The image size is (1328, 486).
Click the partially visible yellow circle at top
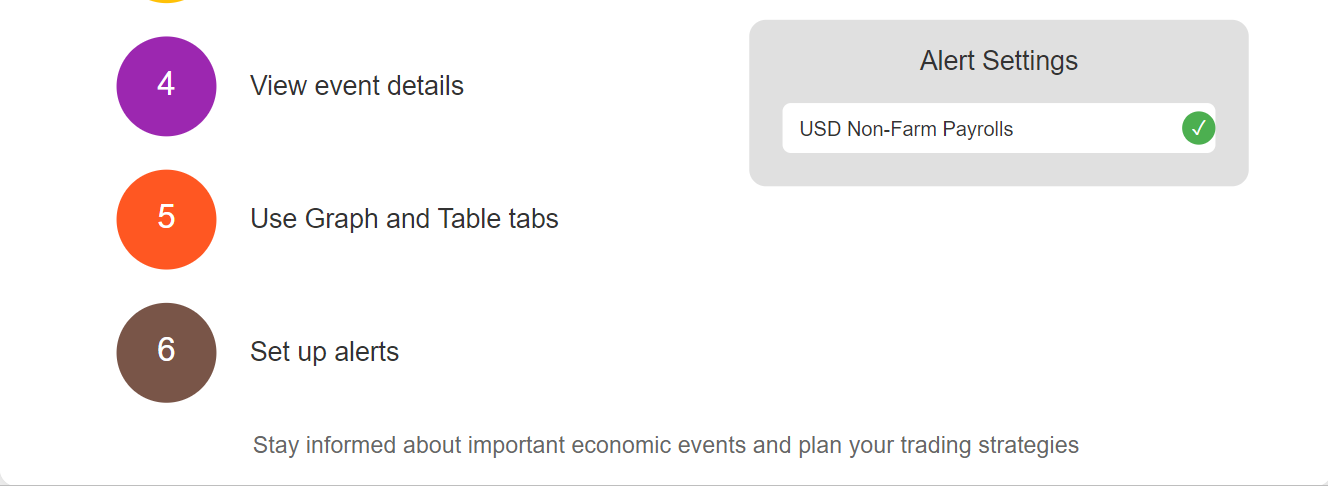(x=166, y=1)
